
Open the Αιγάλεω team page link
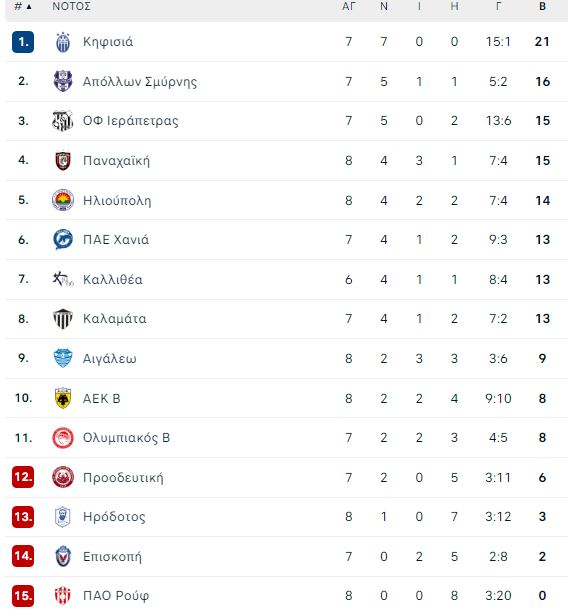110,359
